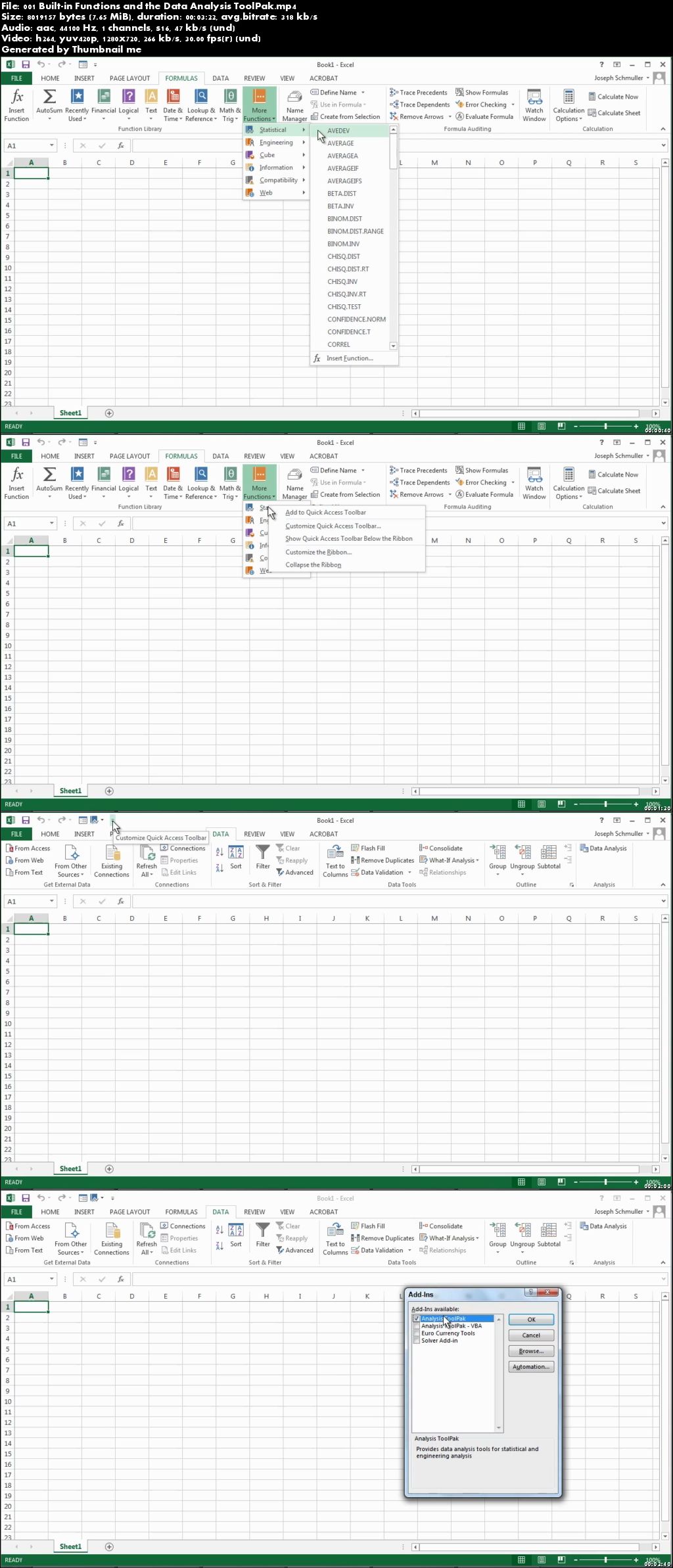Screen dimensions: 673x1568
Task: Open Calculation Options dropdown in first frame
Action: [x=569, y=106]
